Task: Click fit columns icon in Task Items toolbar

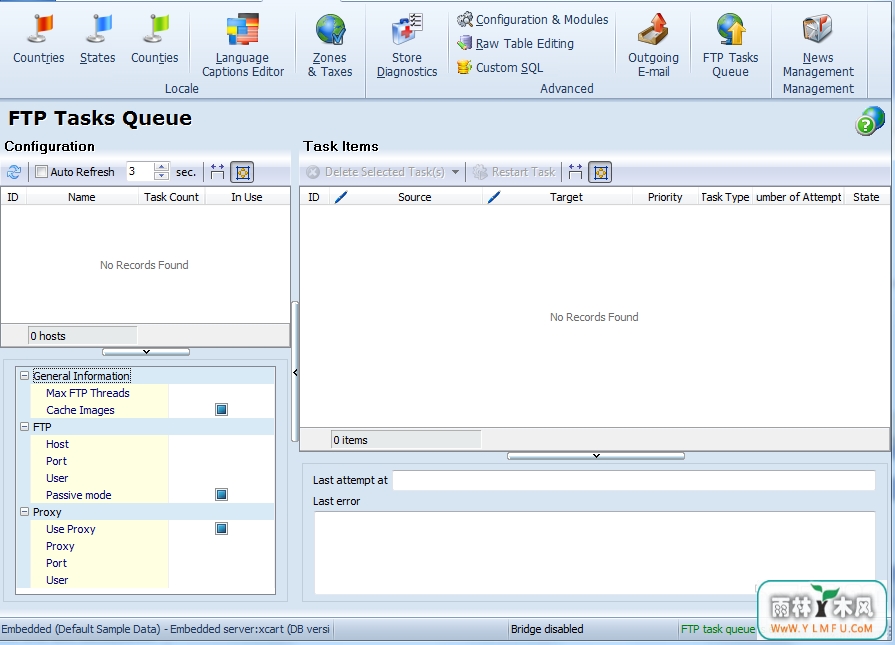Action: click(x=575, y=172)
